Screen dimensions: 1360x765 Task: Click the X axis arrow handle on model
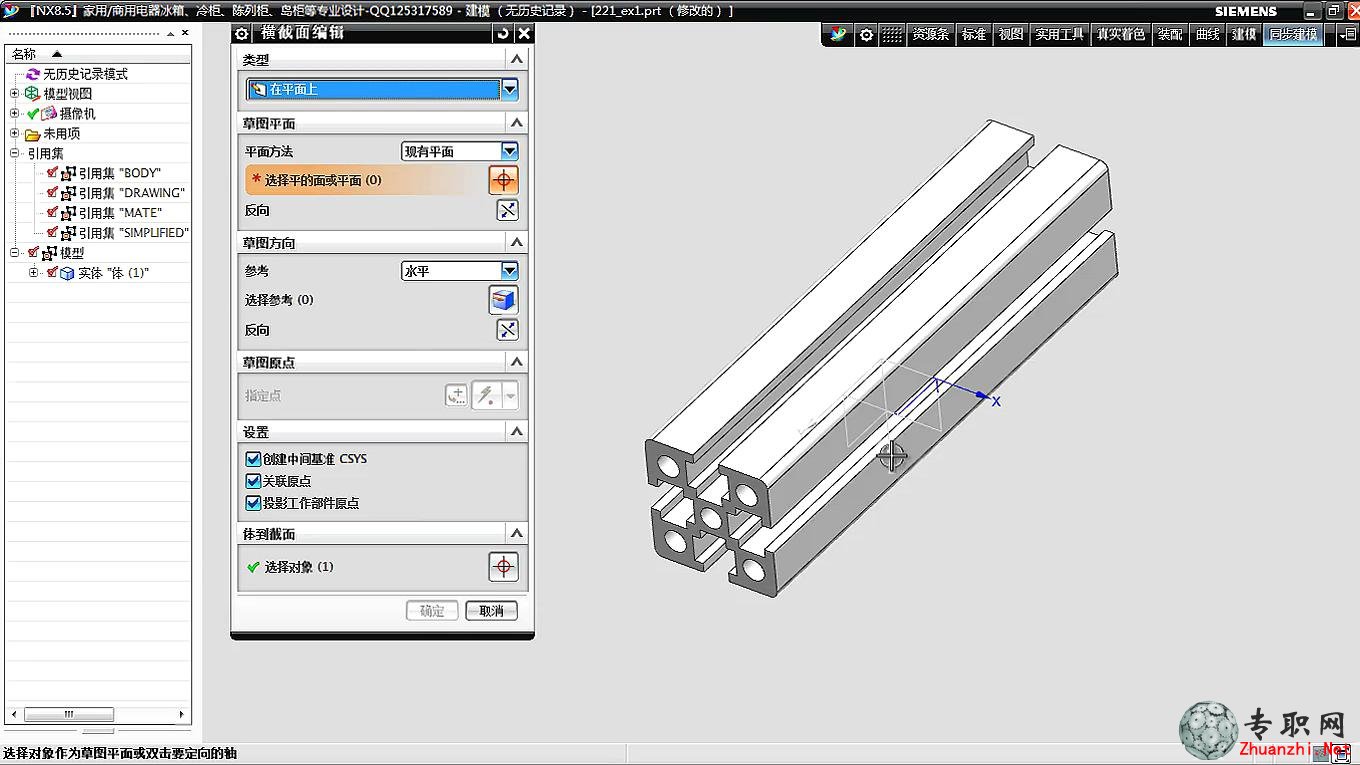tap(984, 397)
